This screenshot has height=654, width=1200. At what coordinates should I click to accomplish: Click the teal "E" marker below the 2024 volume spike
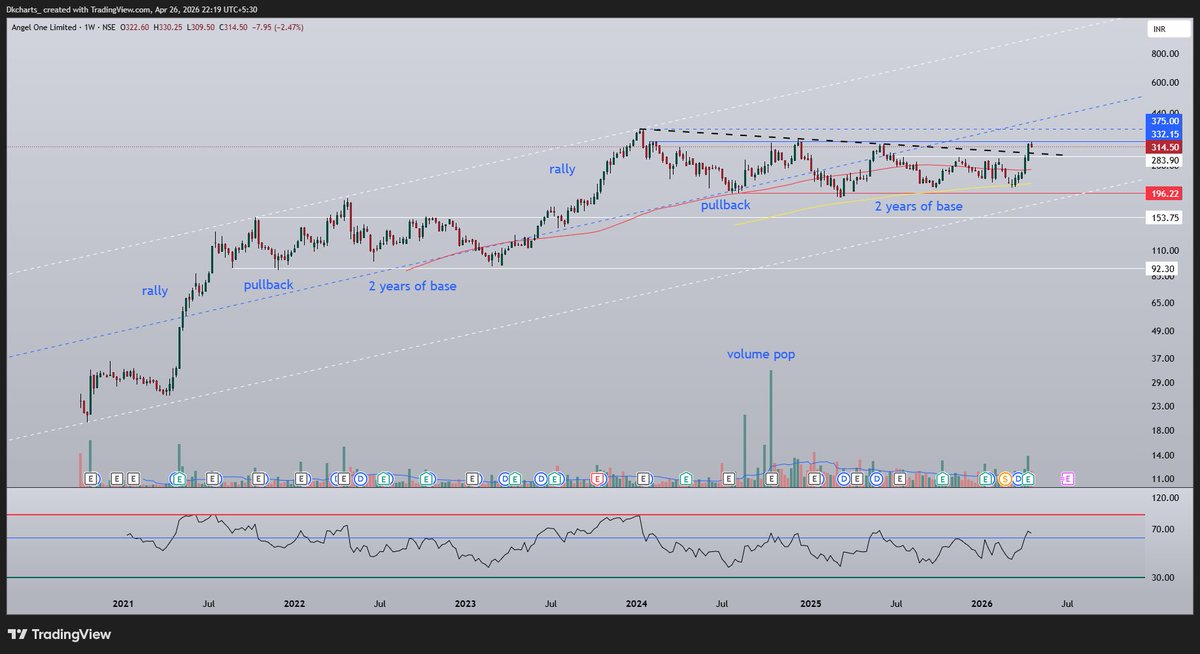772,478
